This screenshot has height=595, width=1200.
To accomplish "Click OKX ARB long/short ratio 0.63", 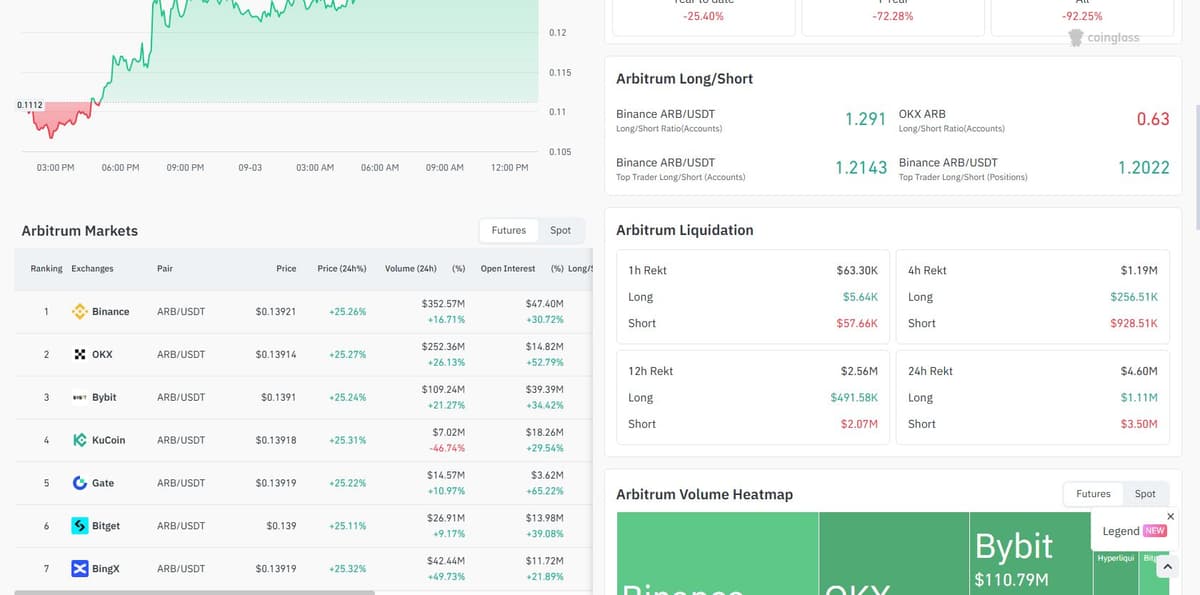I will pyautogui.click(x=1153, y=119).
